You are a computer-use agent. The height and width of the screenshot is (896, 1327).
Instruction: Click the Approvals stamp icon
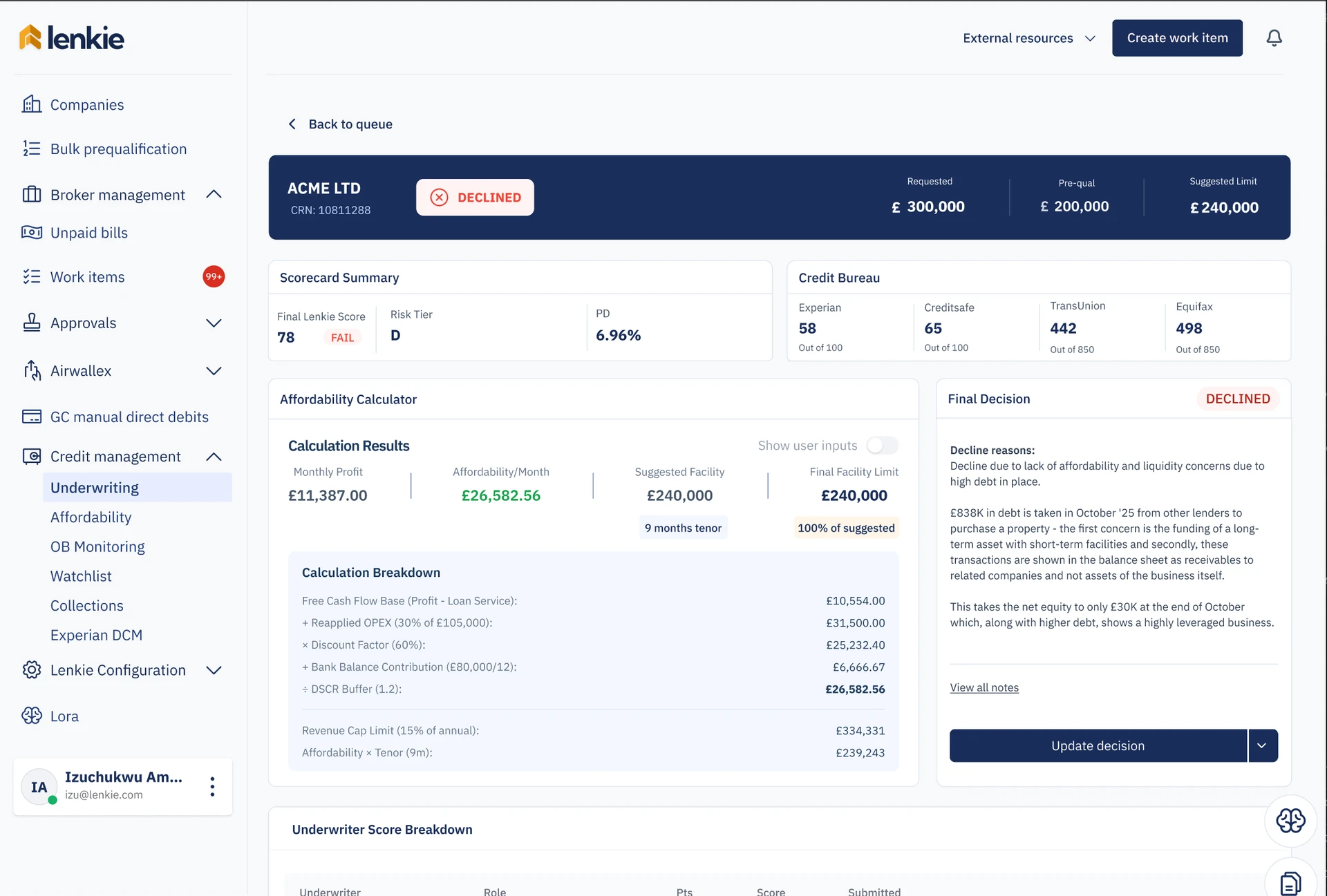click(32, 323)
